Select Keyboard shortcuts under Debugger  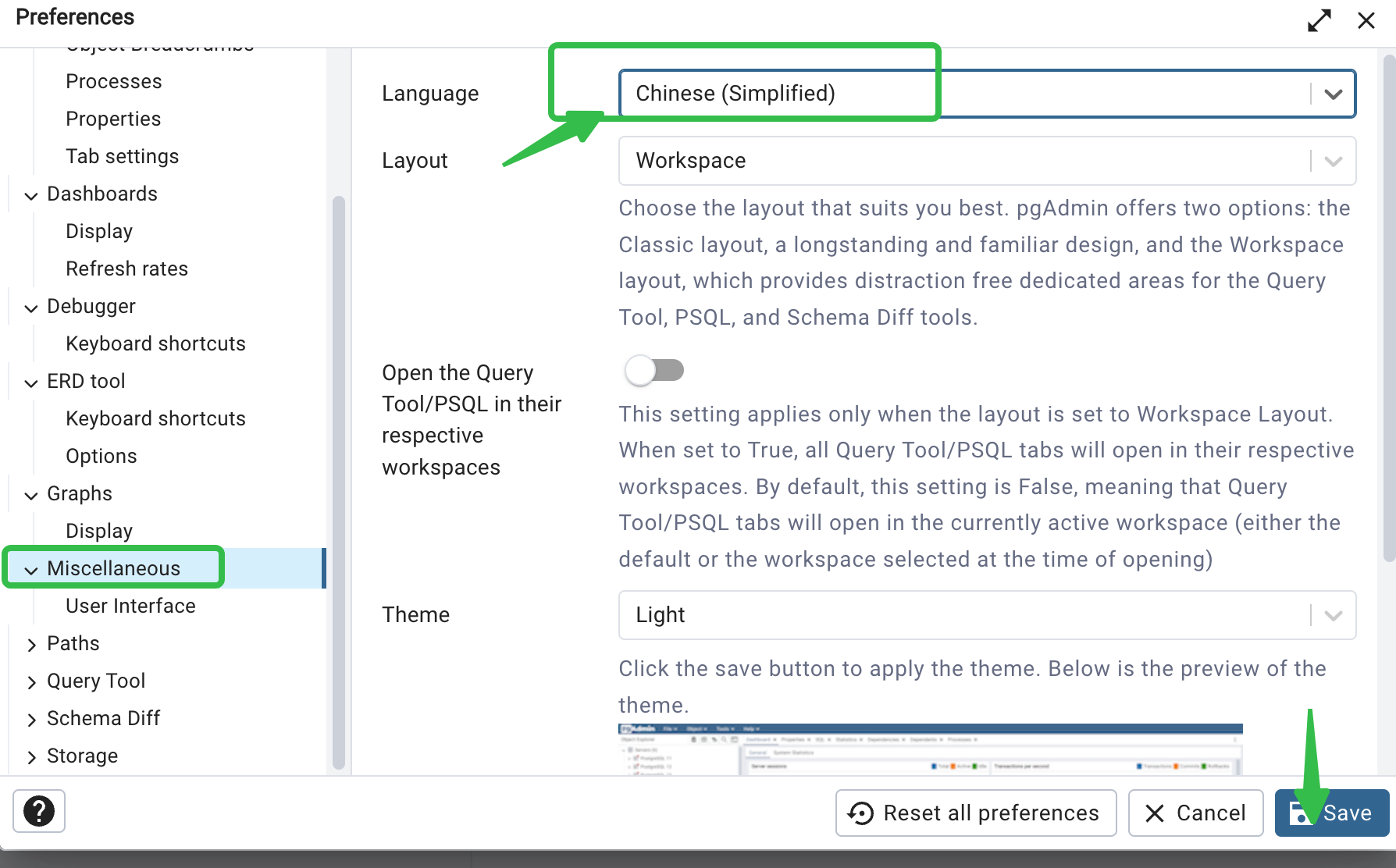pos(156,343)
